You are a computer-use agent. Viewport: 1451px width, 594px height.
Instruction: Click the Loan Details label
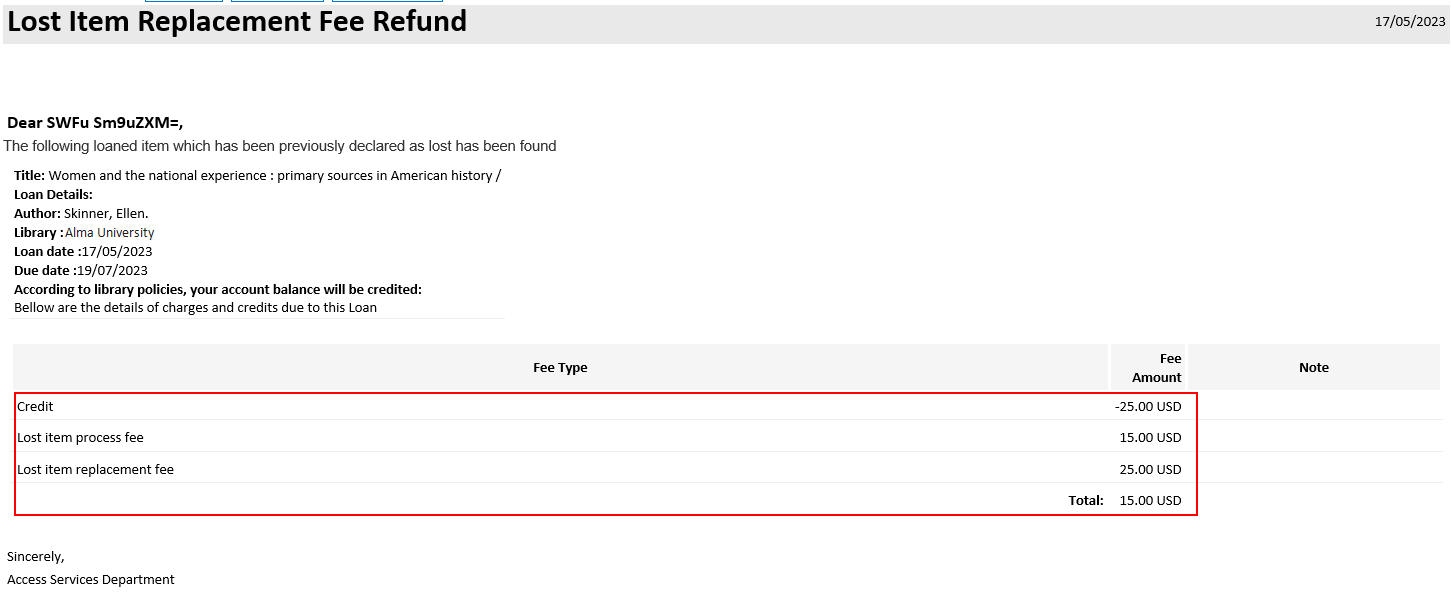coord(53,195)
